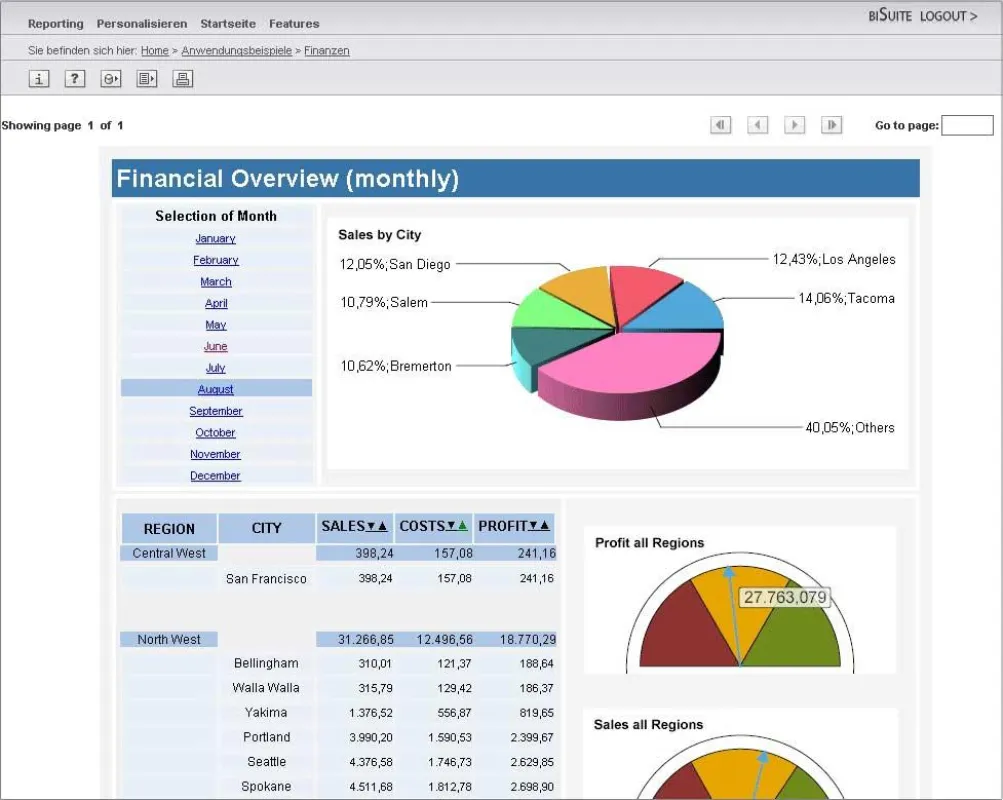
Task: Select September in month selection
Action: point(216,411)
